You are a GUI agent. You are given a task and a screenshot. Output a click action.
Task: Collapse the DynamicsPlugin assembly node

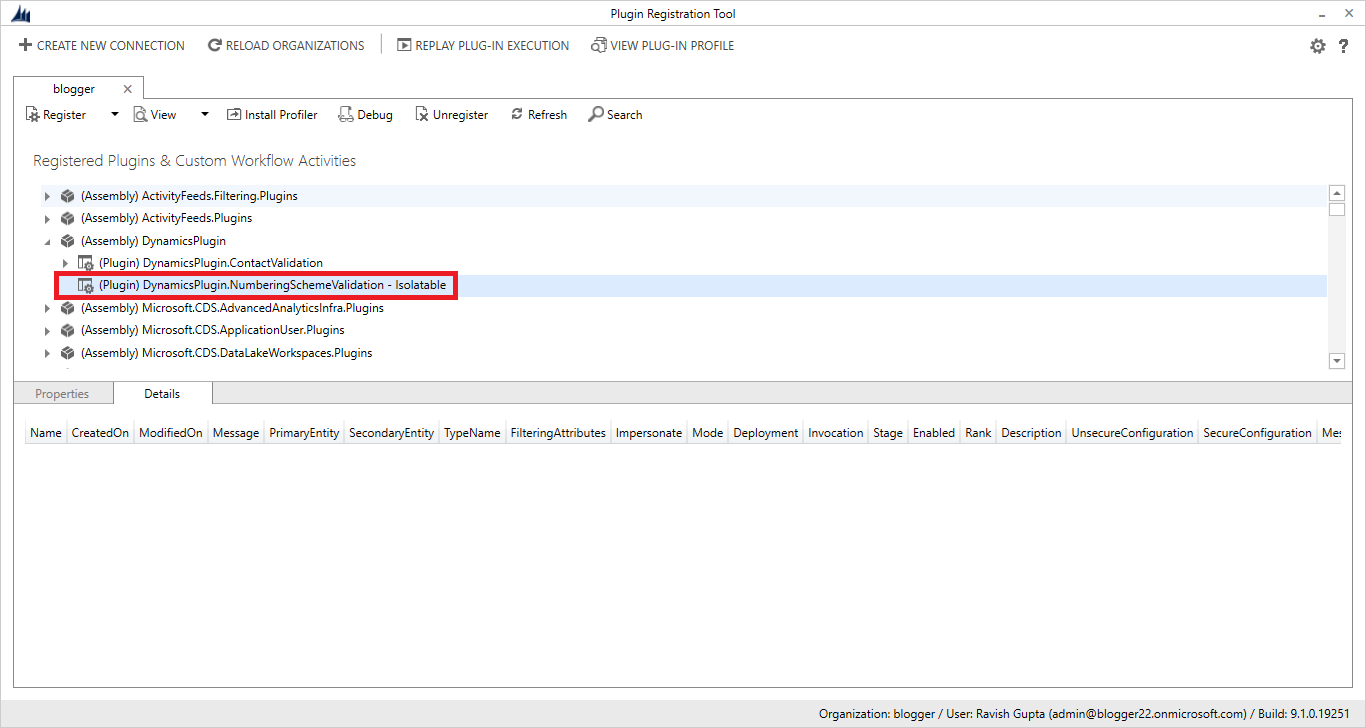pos(47,241)
